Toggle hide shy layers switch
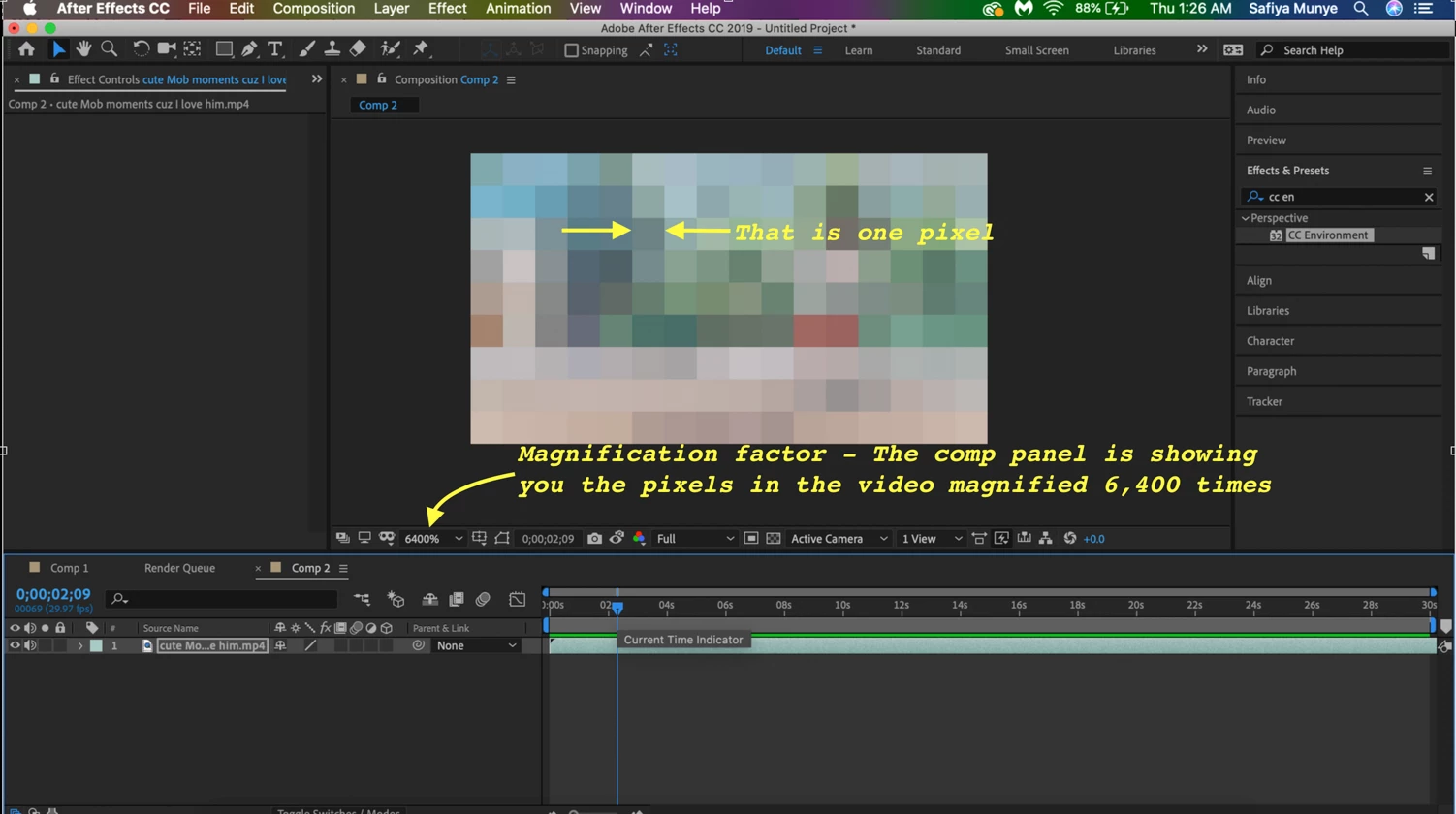 pyautogui.click(x=430, y=600)
